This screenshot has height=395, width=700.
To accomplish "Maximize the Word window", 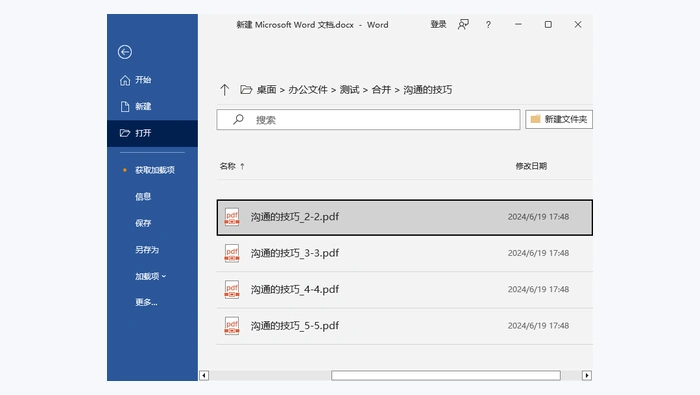I will 548,25.
